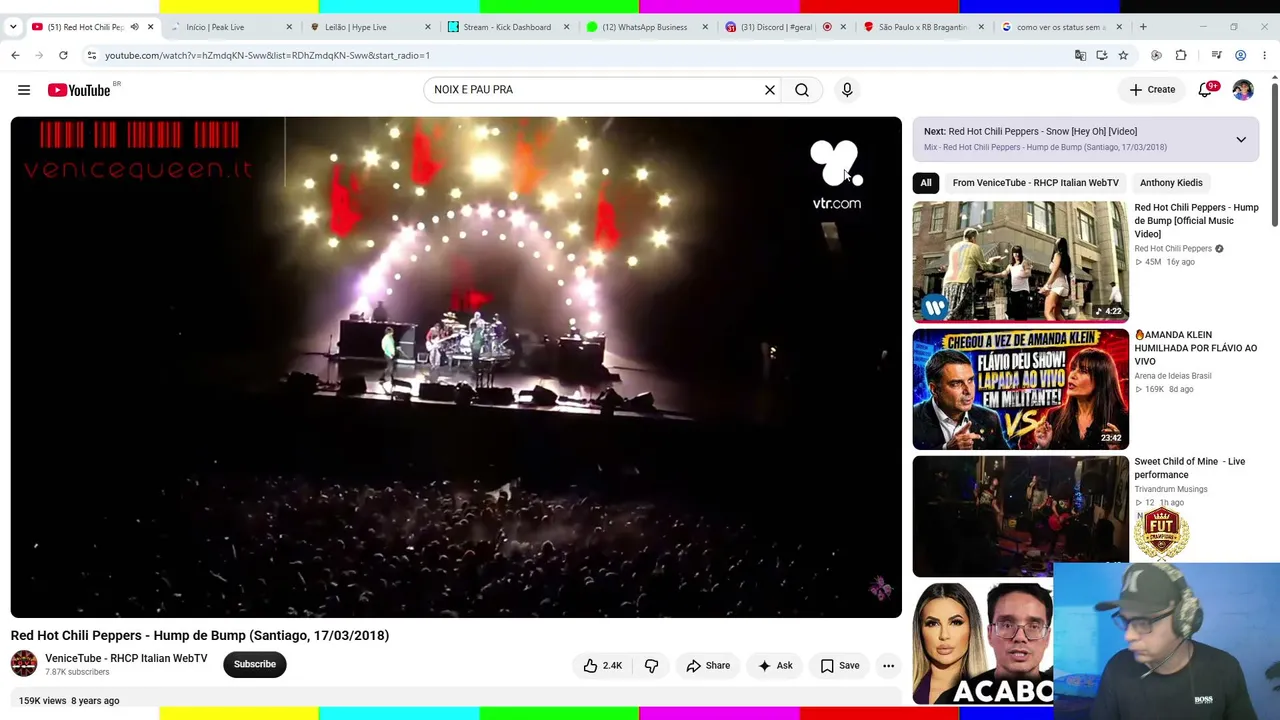Open the media controls icon in Chrome toolbar
This screenshot has height=720, width=1280.
[x=1216, y=55]
